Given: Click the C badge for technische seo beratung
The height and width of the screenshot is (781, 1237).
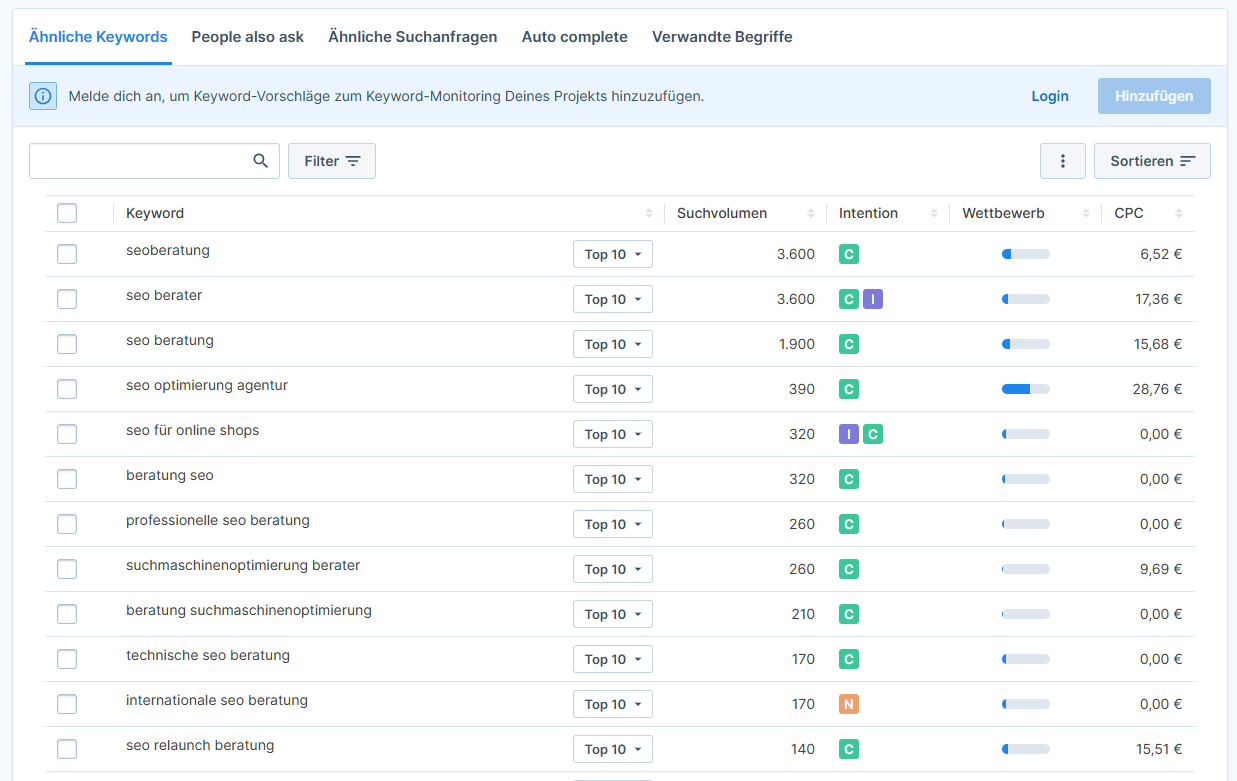Looking at the screenshot, I should (x=849, y=659).
